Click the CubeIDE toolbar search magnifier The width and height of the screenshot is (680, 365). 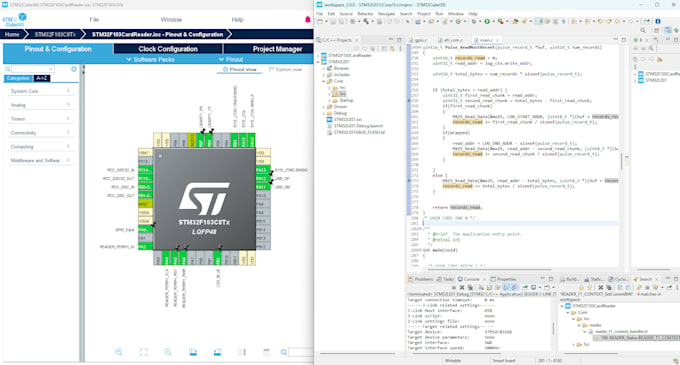pos(643,30)
